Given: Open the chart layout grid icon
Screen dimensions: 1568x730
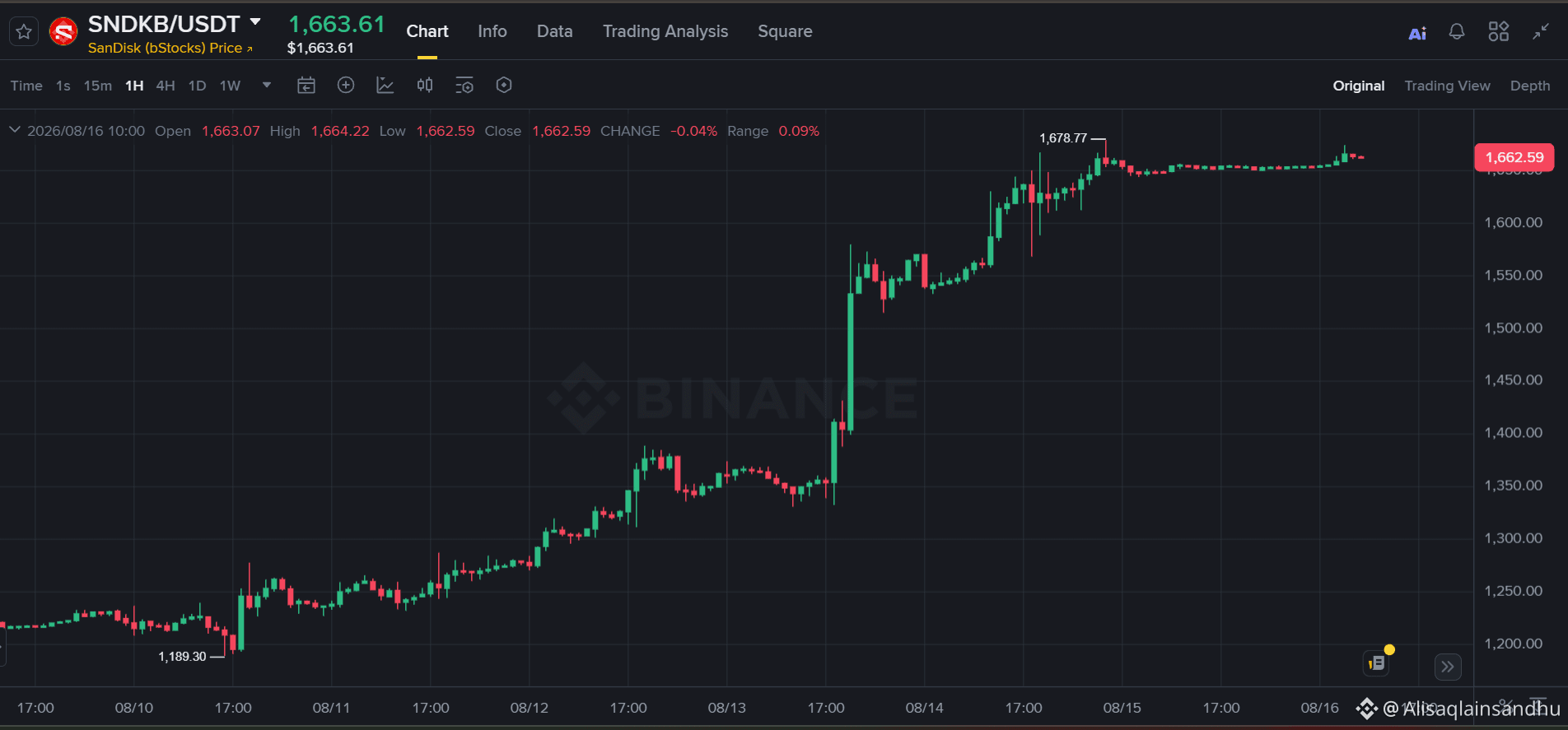Looking at the screenshot, I should click(1499, 31).
